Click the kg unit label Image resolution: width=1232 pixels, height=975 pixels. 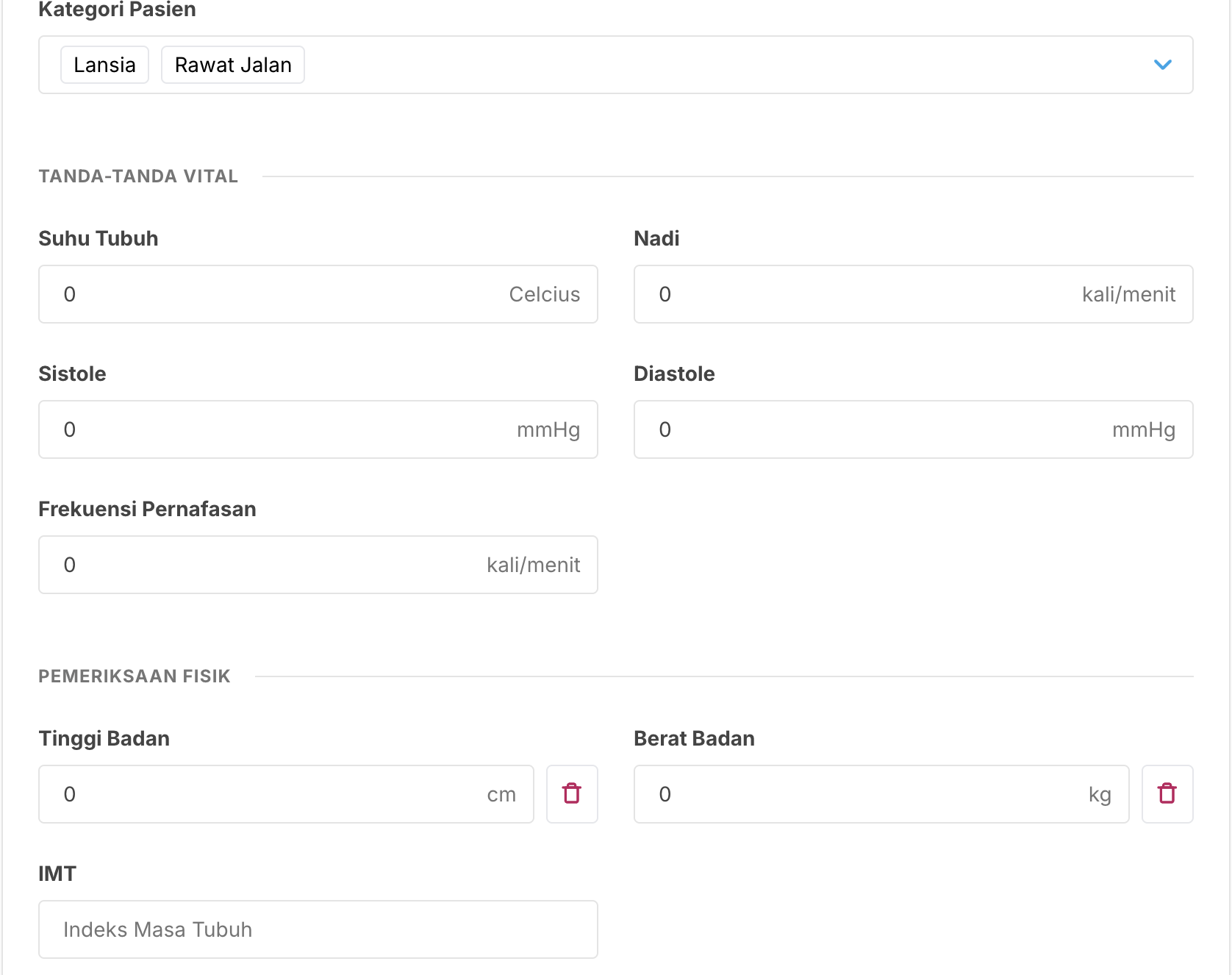coord(1100,794)
